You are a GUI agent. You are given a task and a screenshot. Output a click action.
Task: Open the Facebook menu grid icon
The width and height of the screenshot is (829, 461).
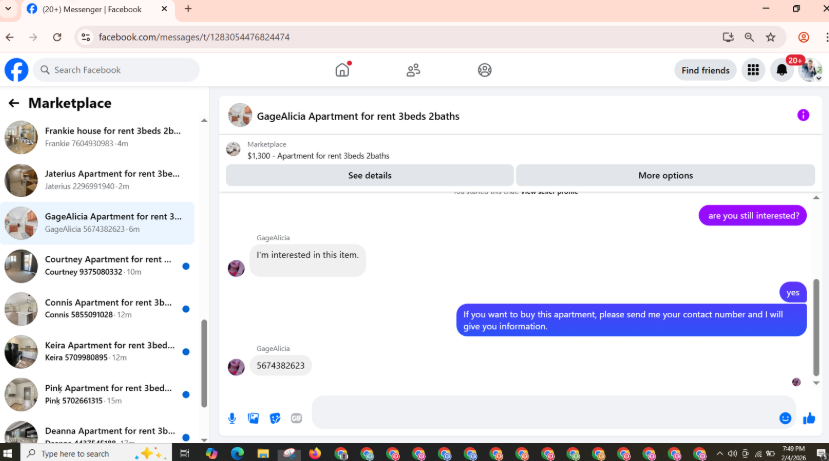(x=753, y=70)
